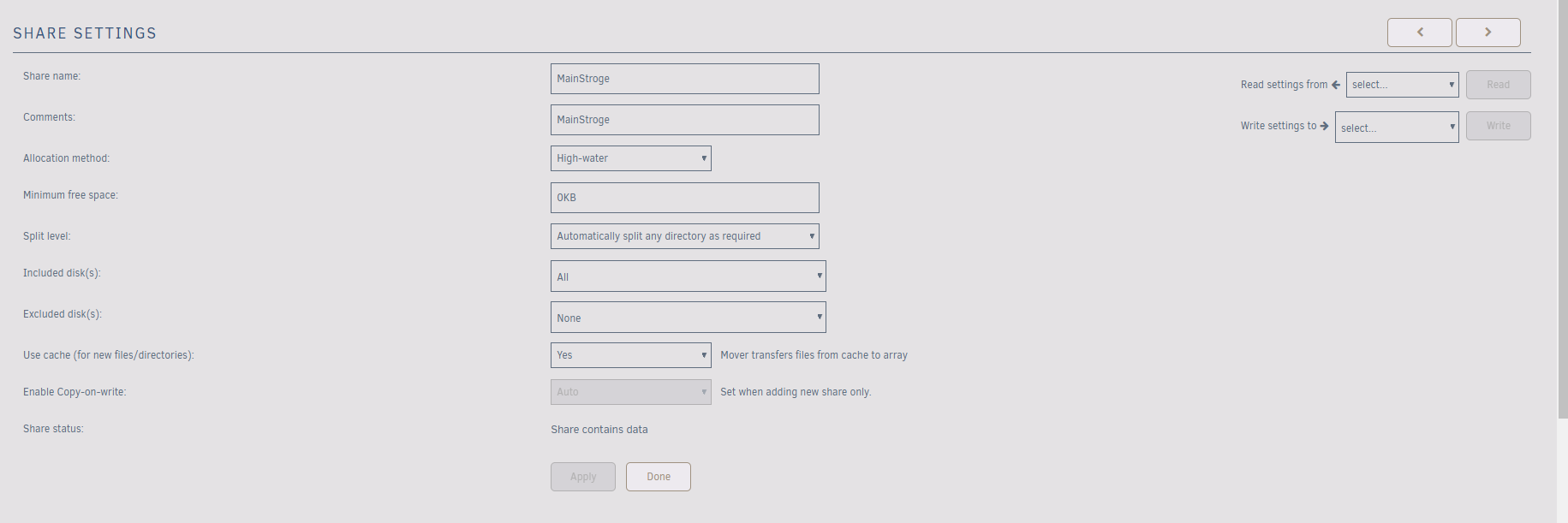
Task: Click the Enable Copy-on-write Auto dropdown
Action: (x=630, y=392)
